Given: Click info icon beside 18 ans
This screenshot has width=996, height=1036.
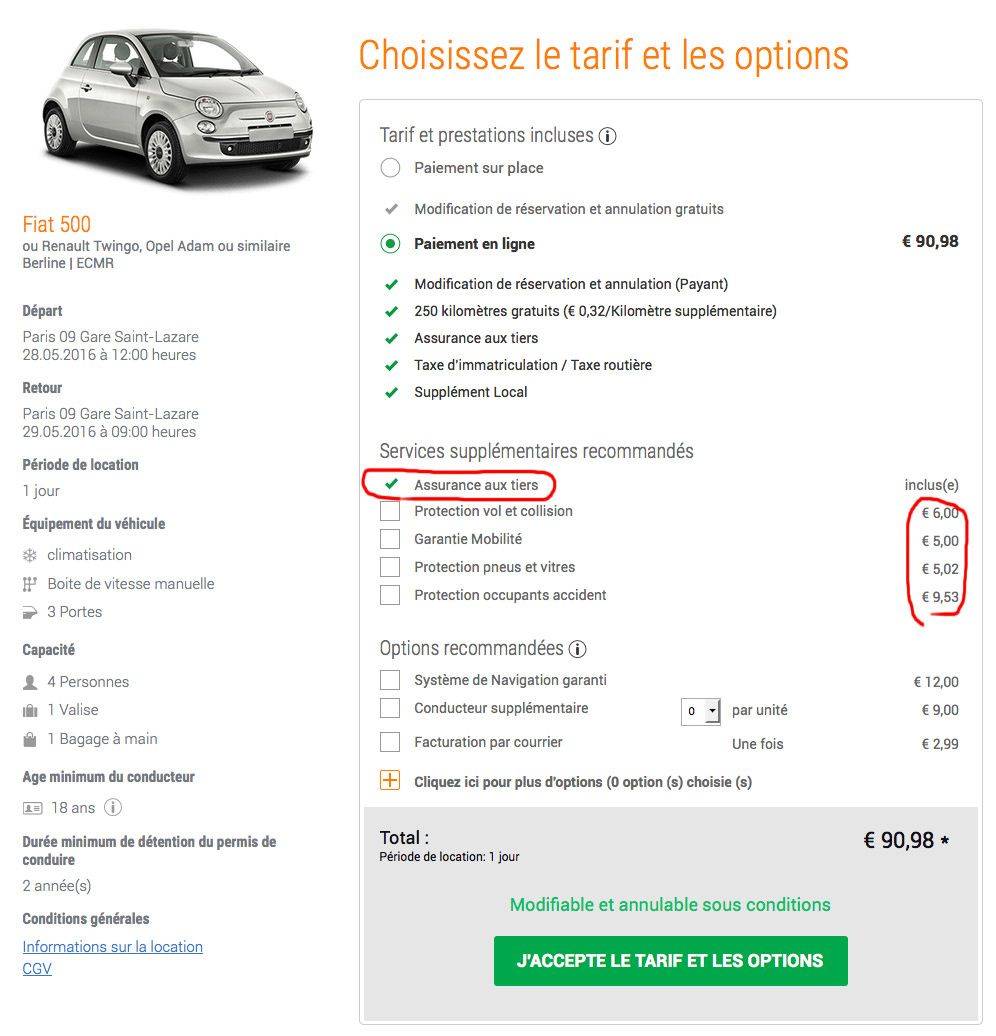Looking at the screenshot, I should tap(113, 807).
